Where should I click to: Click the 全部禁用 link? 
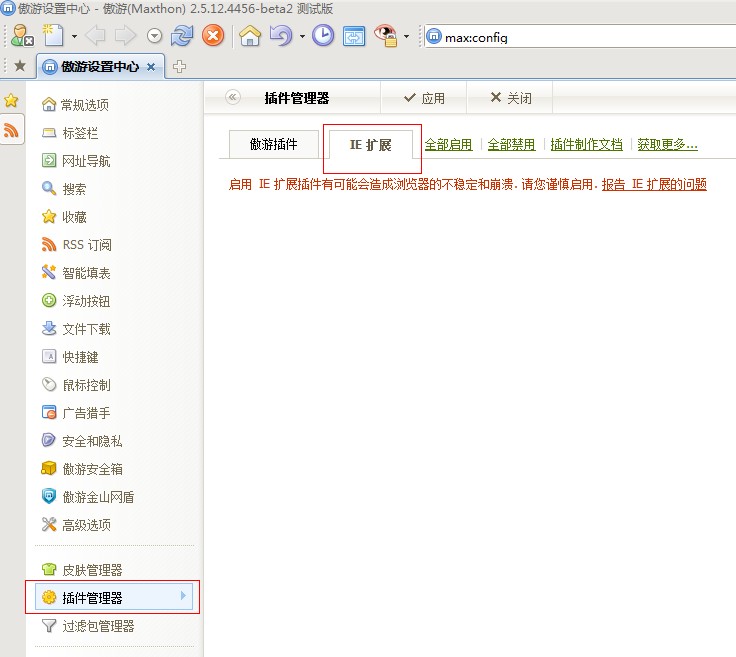[x=511, y=145]
